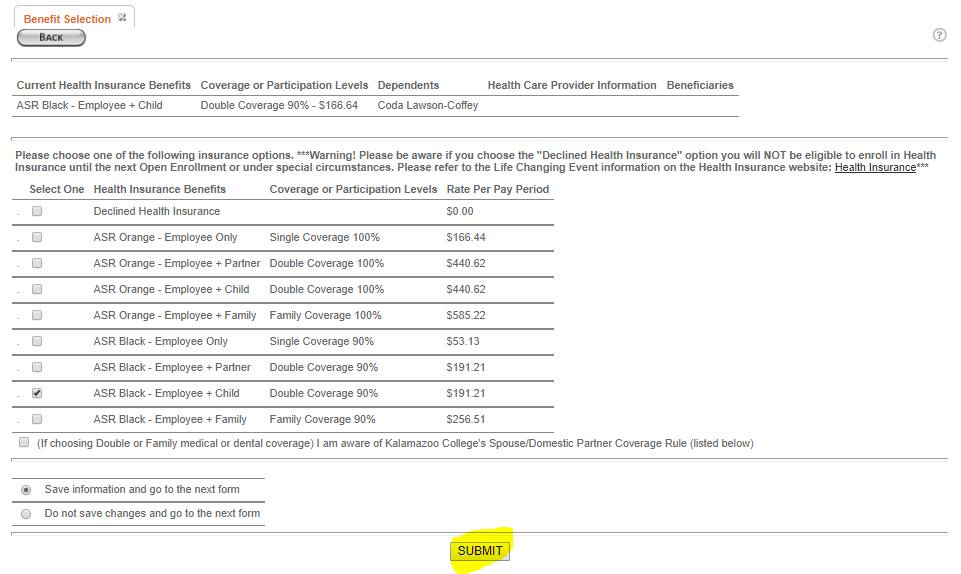This screenshot has height=574, width=961.
Task: Click the Single Coverage 90% cell
Action: click(322, 341)
